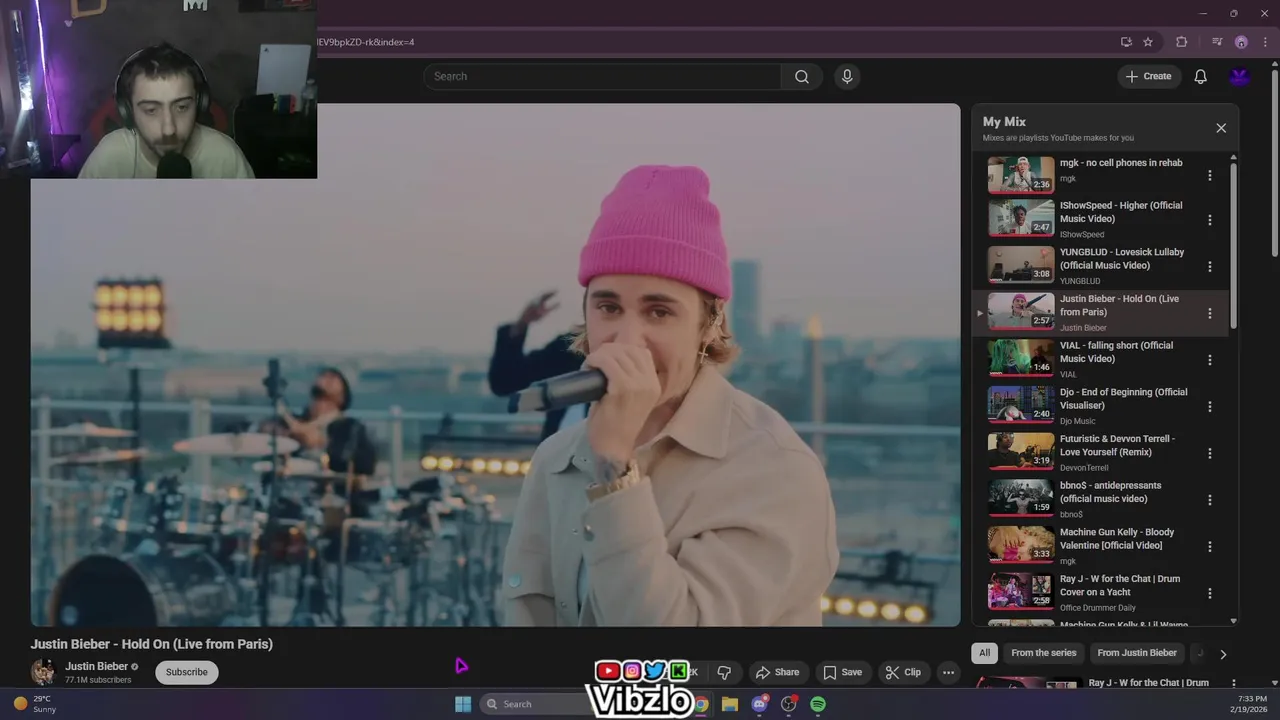Open Chrome media controls icon

[x=1217, y=42]
